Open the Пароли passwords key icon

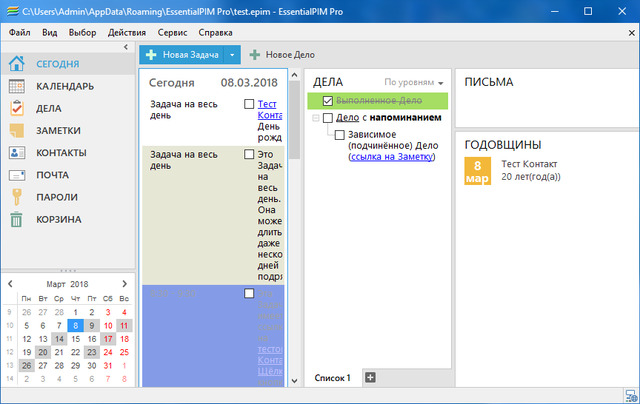[17, 197]
